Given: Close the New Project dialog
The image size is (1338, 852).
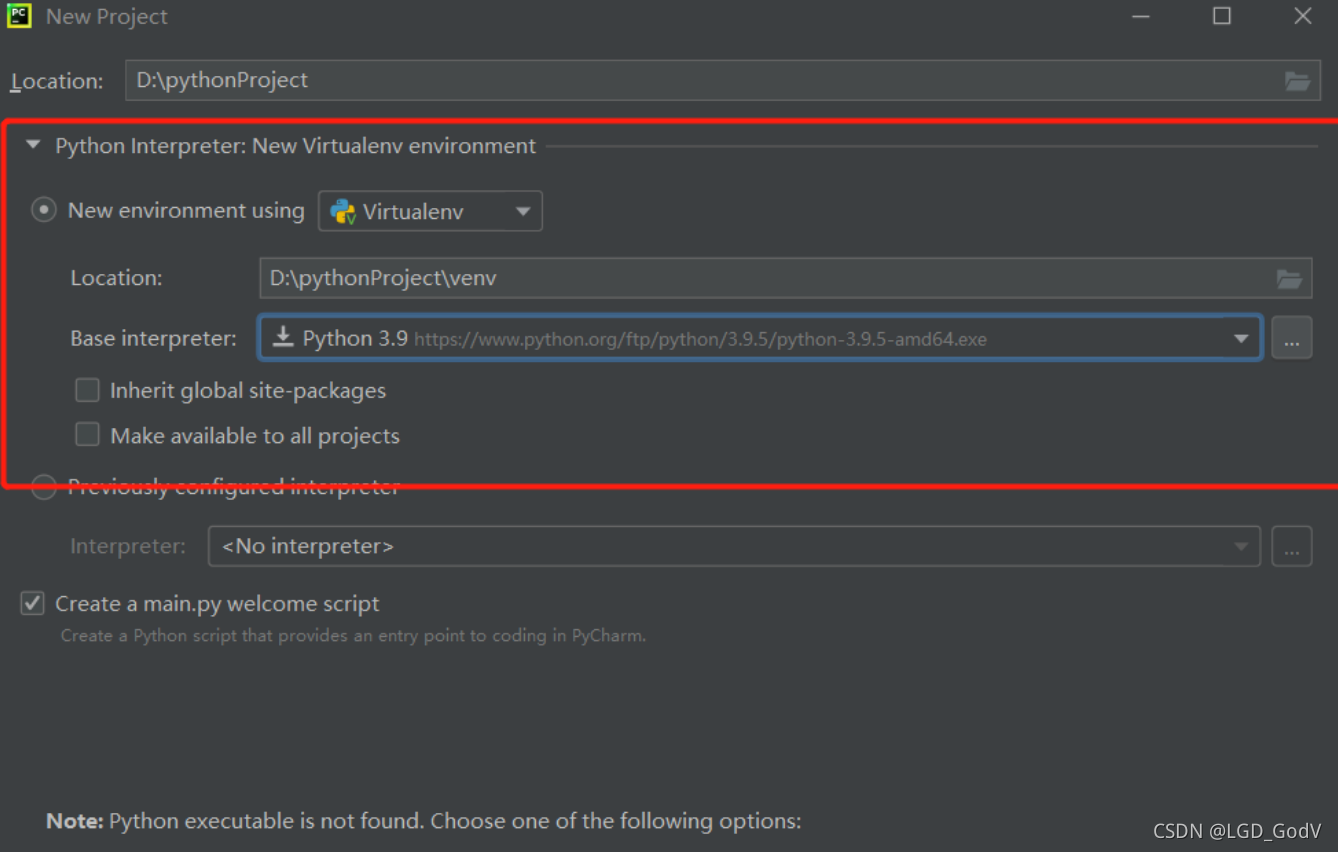Looking at the screenshot, I should [x=1303, y=16].
